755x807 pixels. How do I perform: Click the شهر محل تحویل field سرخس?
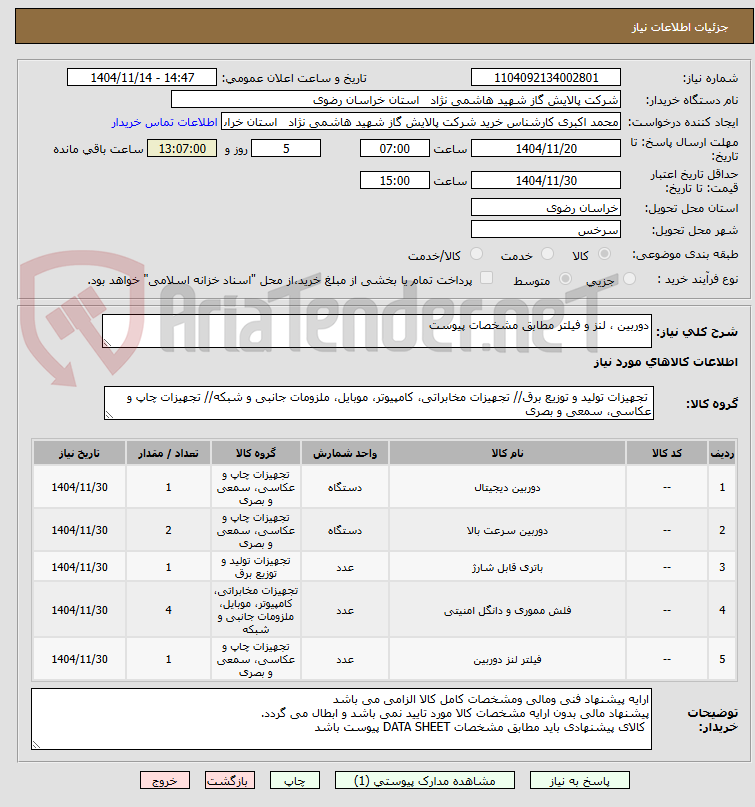[546, 230]
